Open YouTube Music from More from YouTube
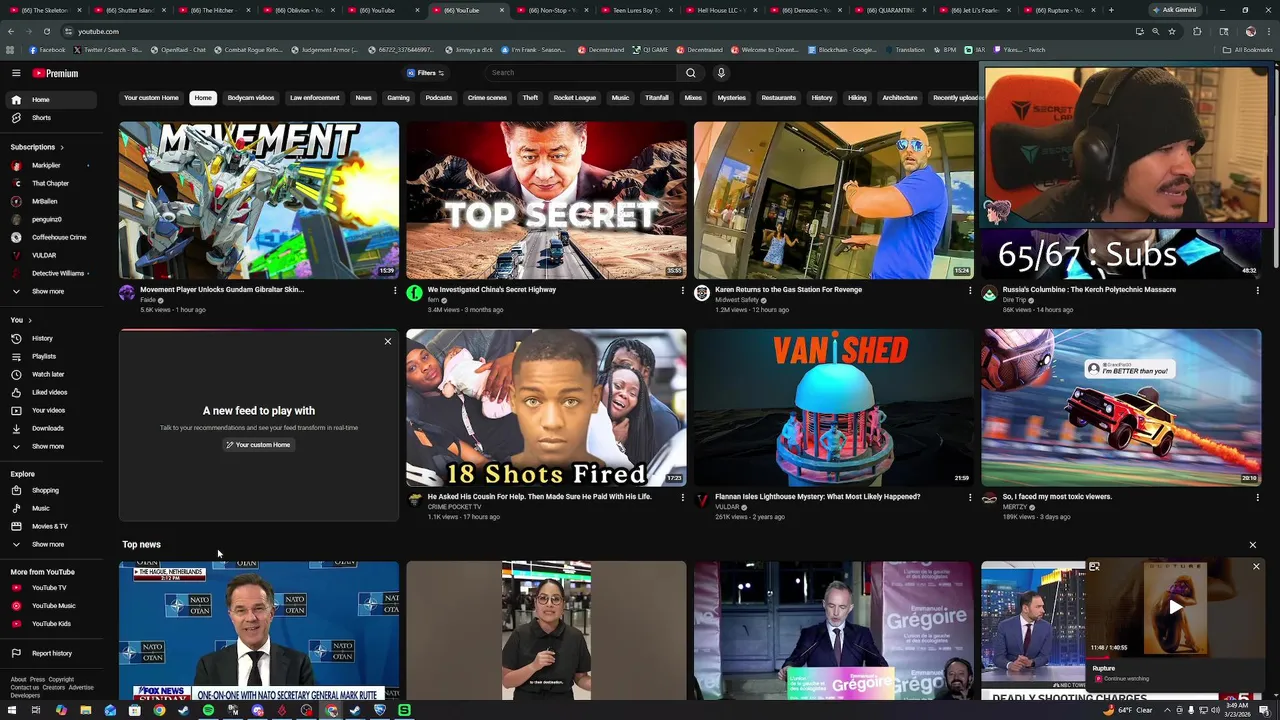The width and height of the screenshot is (1280, 720). [x=53, y=606]
